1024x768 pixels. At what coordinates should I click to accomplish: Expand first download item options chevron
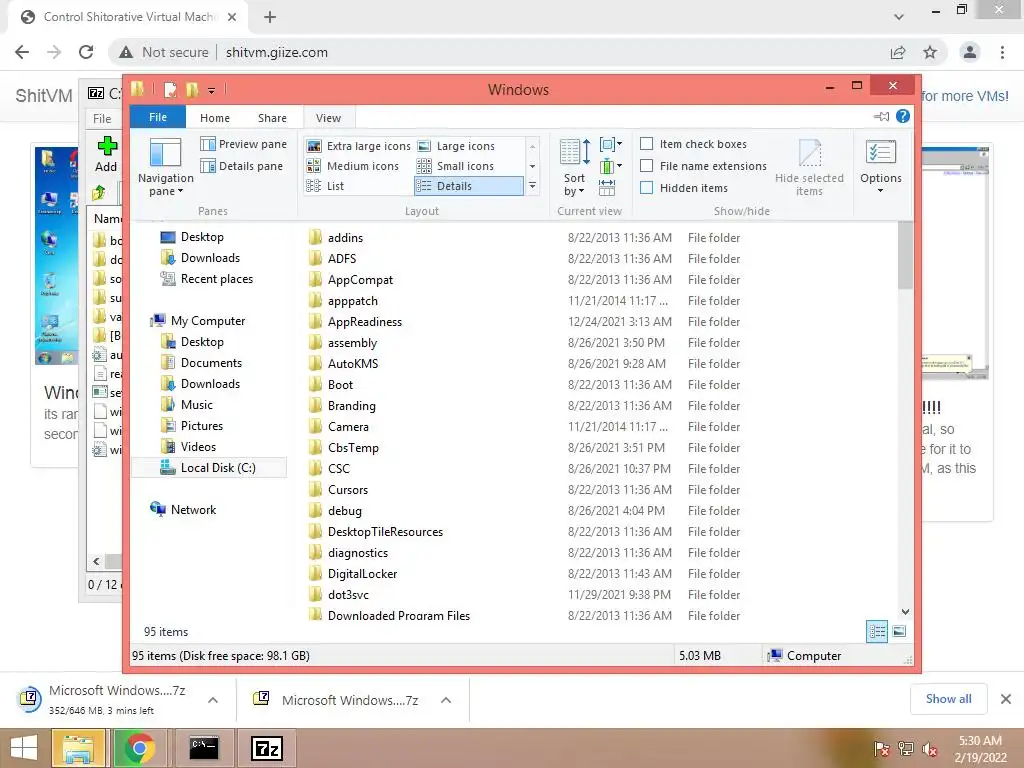click(213, 700)
